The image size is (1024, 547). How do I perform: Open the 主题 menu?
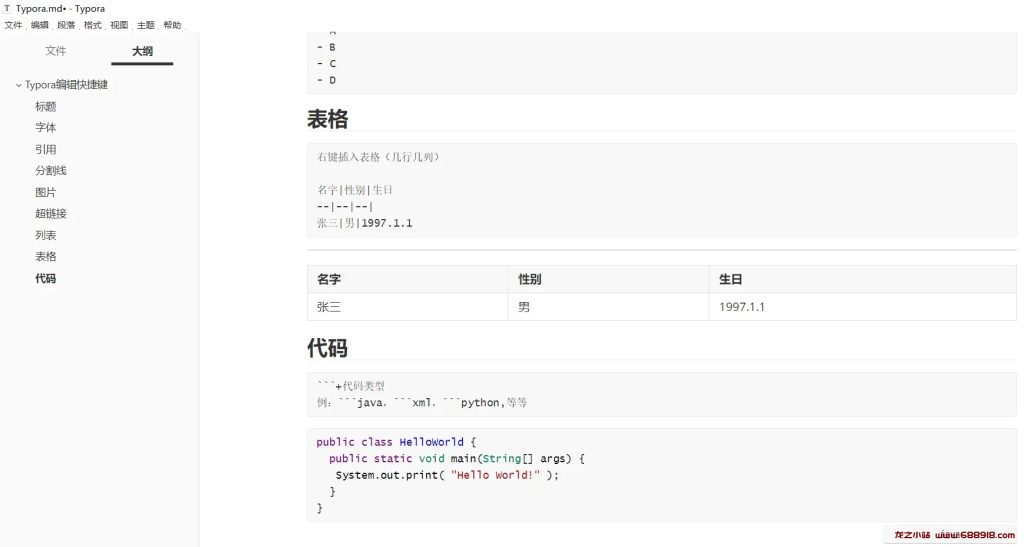coord(146,25)
